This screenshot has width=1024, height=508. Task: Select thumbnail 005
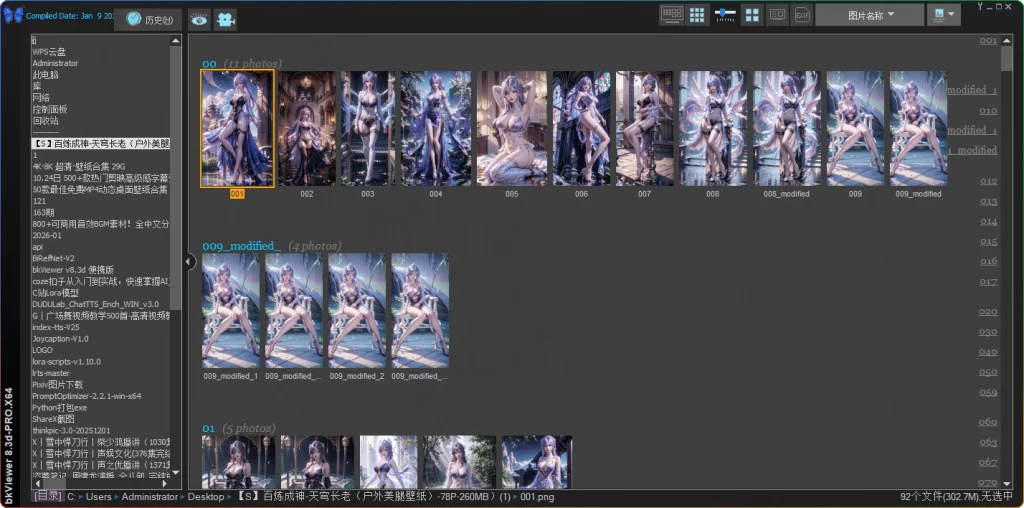coord(511,129)
